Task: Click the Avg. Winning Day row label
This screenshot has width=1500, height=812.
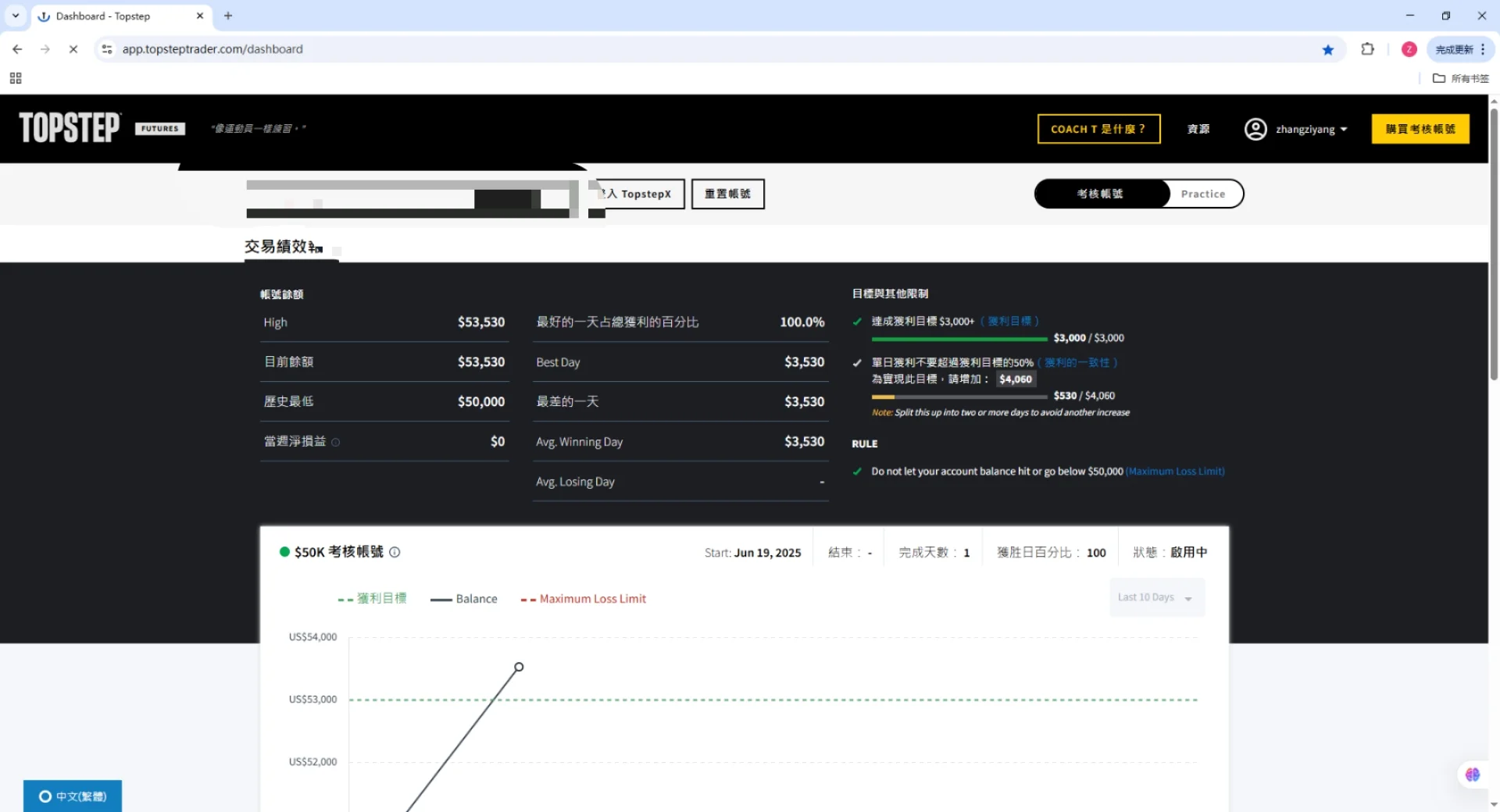Action: click(x=579, y=442)
